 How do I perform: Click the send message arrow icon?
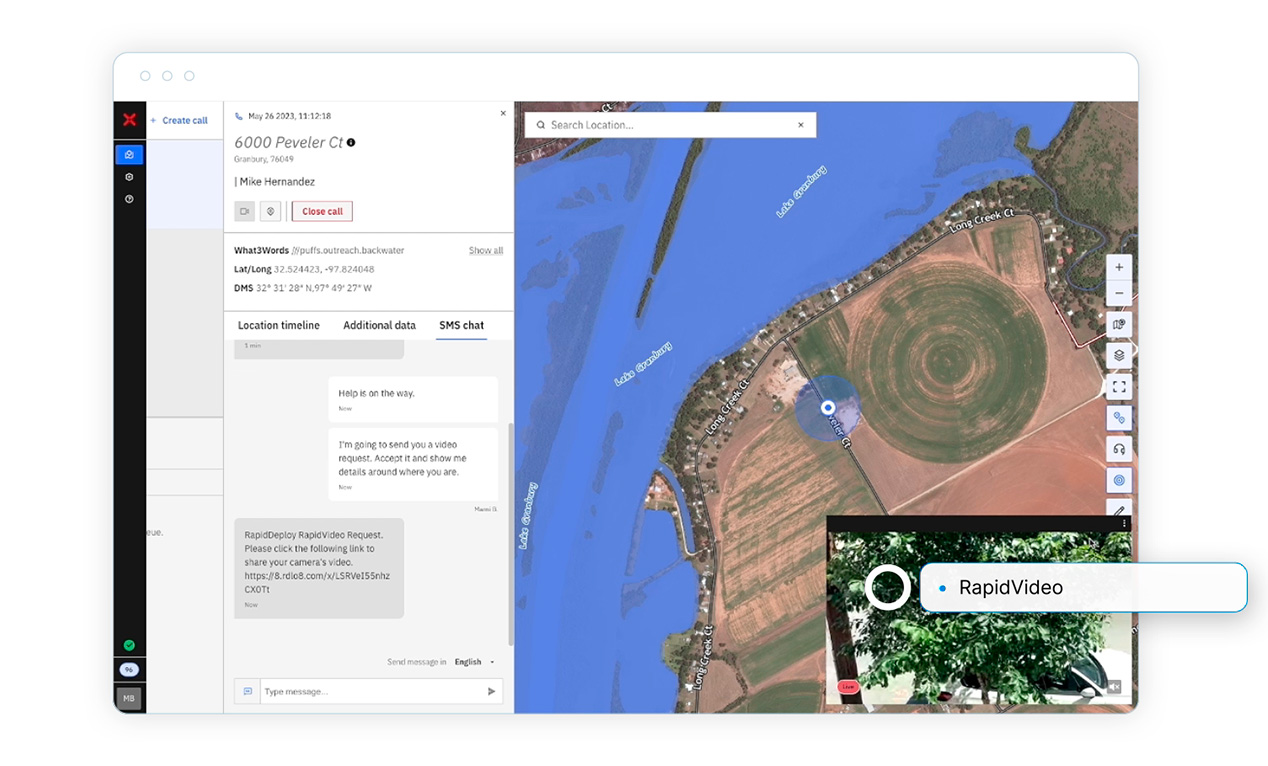click(491, 691)
